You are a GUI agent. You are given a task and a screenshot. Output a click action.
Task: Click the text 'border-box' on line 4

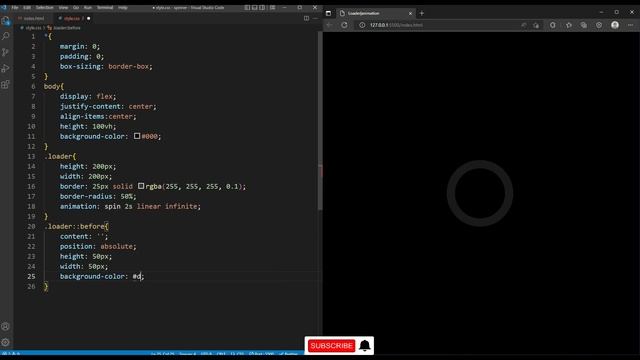[x=129, y=66]
